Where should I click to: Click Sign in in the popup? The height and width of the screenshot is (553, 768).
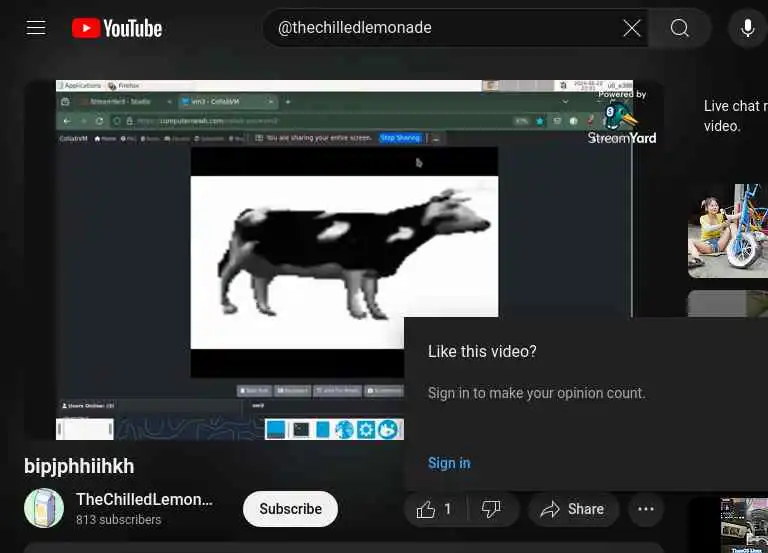click(449, 463)
